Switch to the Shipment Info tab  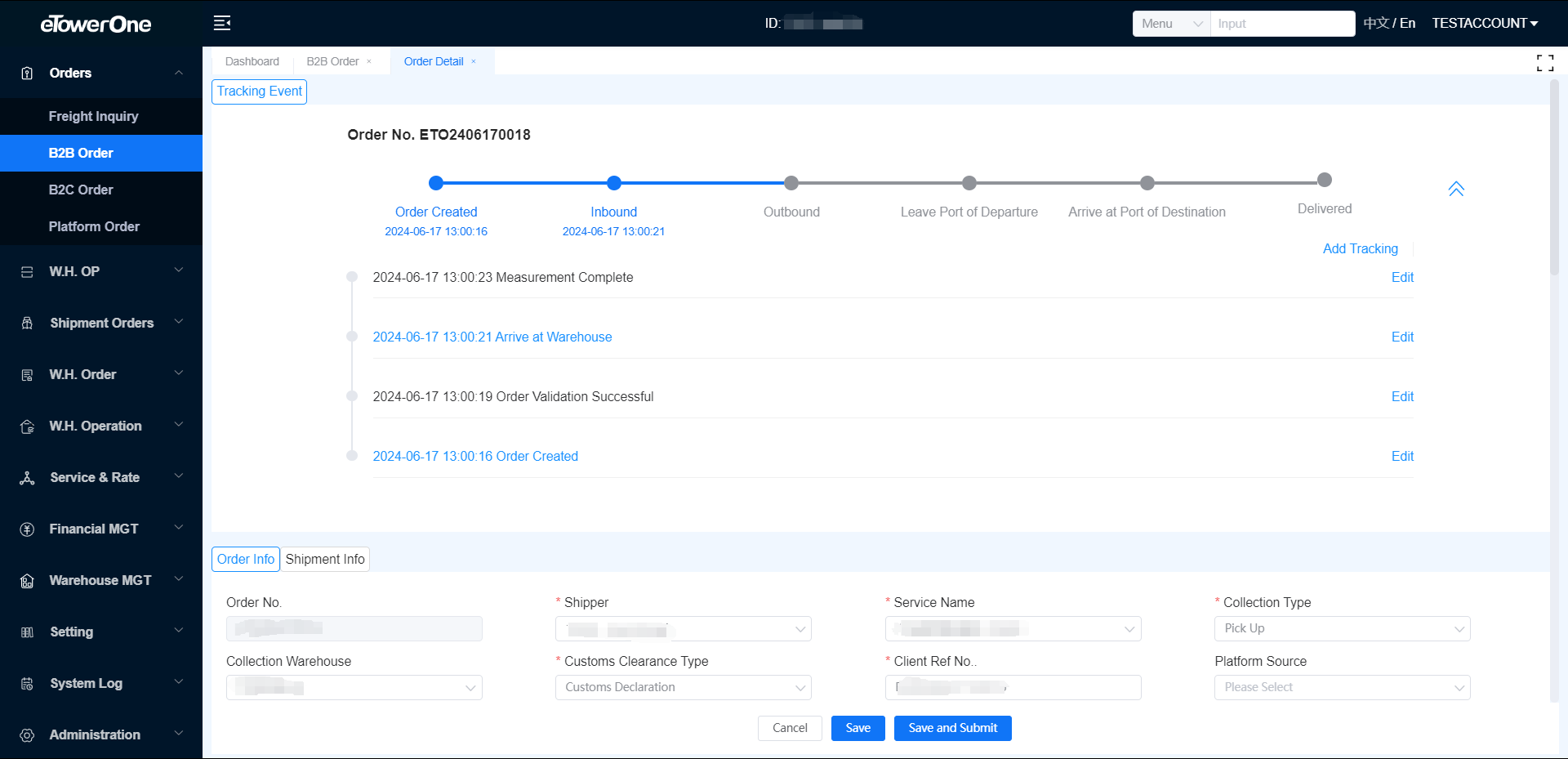325,559
